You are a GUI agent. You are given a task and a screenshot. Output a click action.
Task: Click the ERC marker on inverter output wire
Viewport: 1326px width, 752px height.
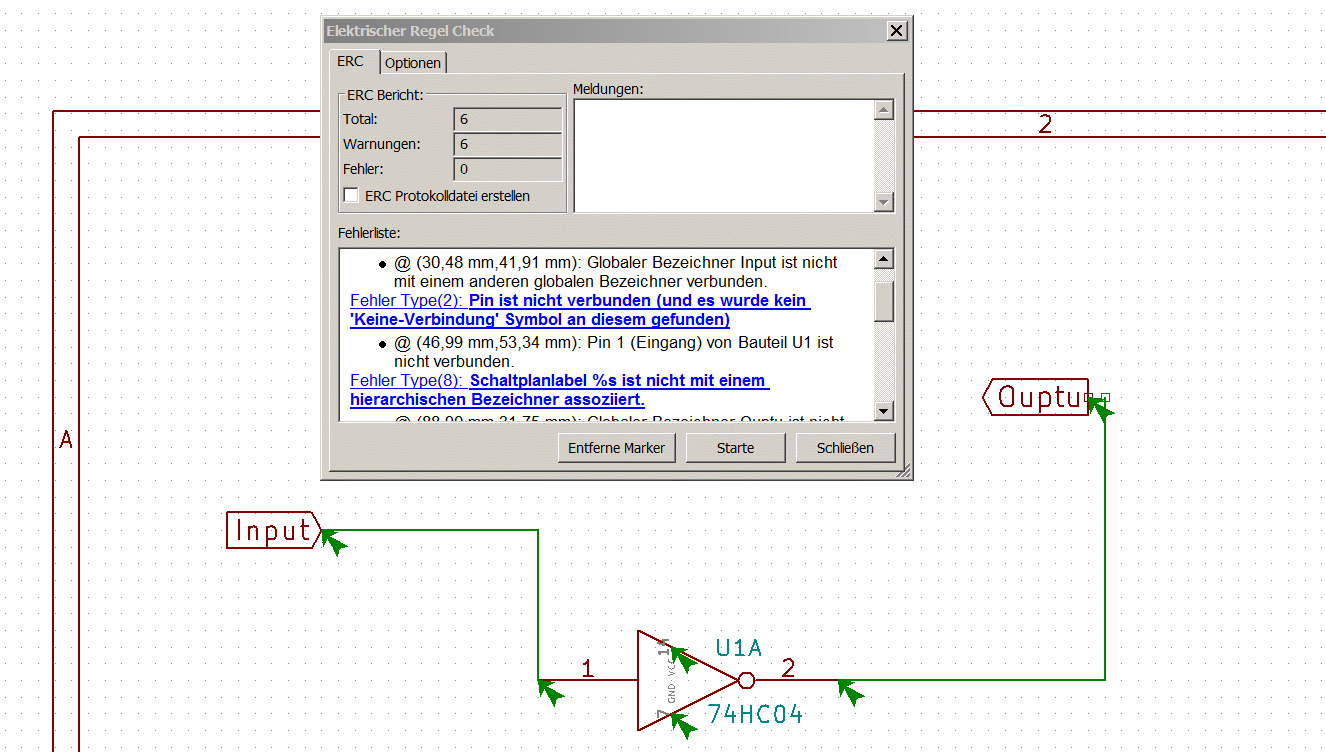point(850,691)
